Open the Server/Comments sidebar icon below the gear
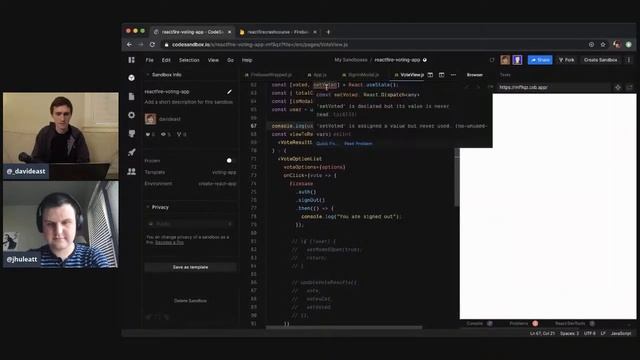 tap(131, 133)
